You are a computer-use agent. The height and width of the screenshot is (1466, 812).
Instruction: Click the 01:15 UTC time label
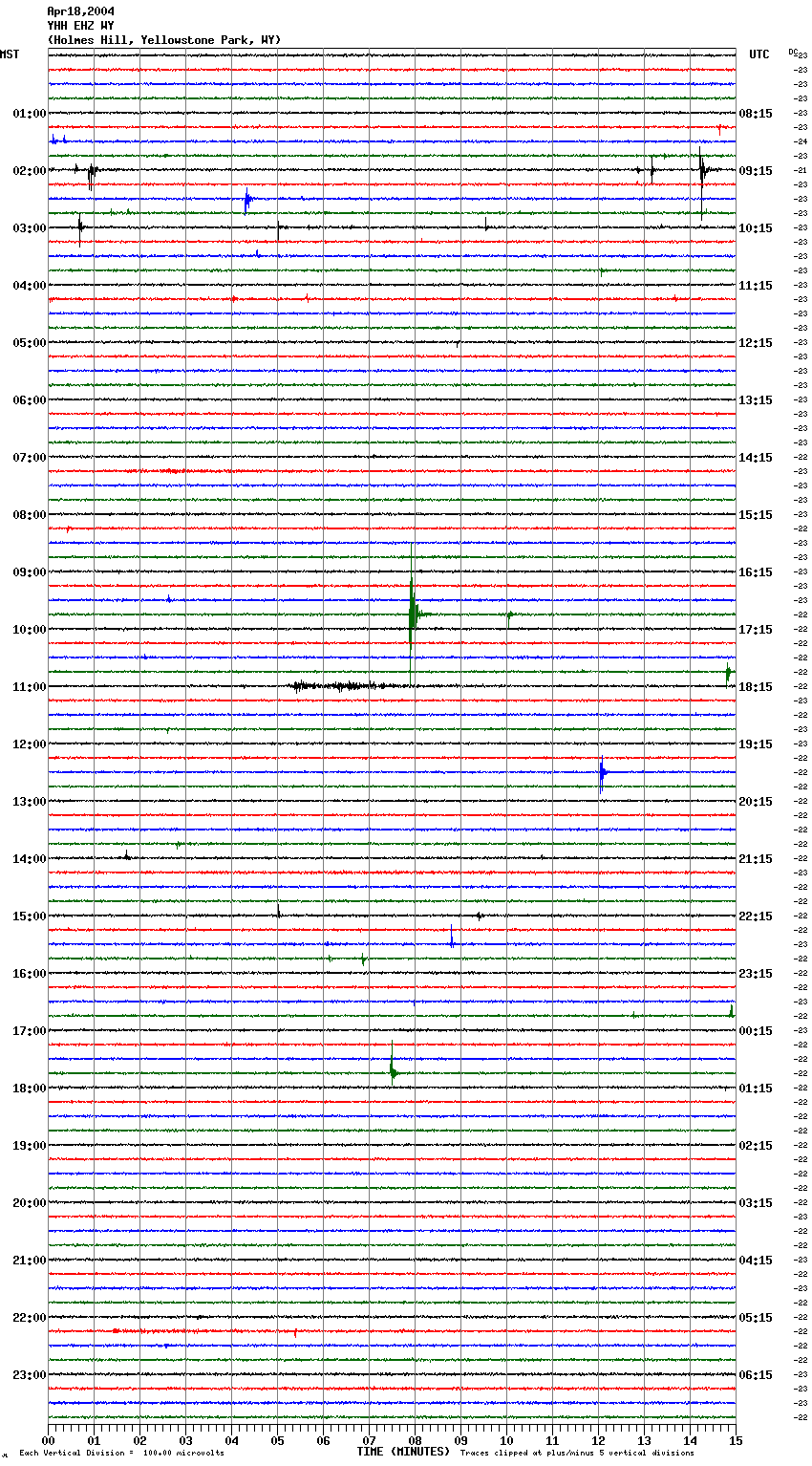tap(756, 1089)
